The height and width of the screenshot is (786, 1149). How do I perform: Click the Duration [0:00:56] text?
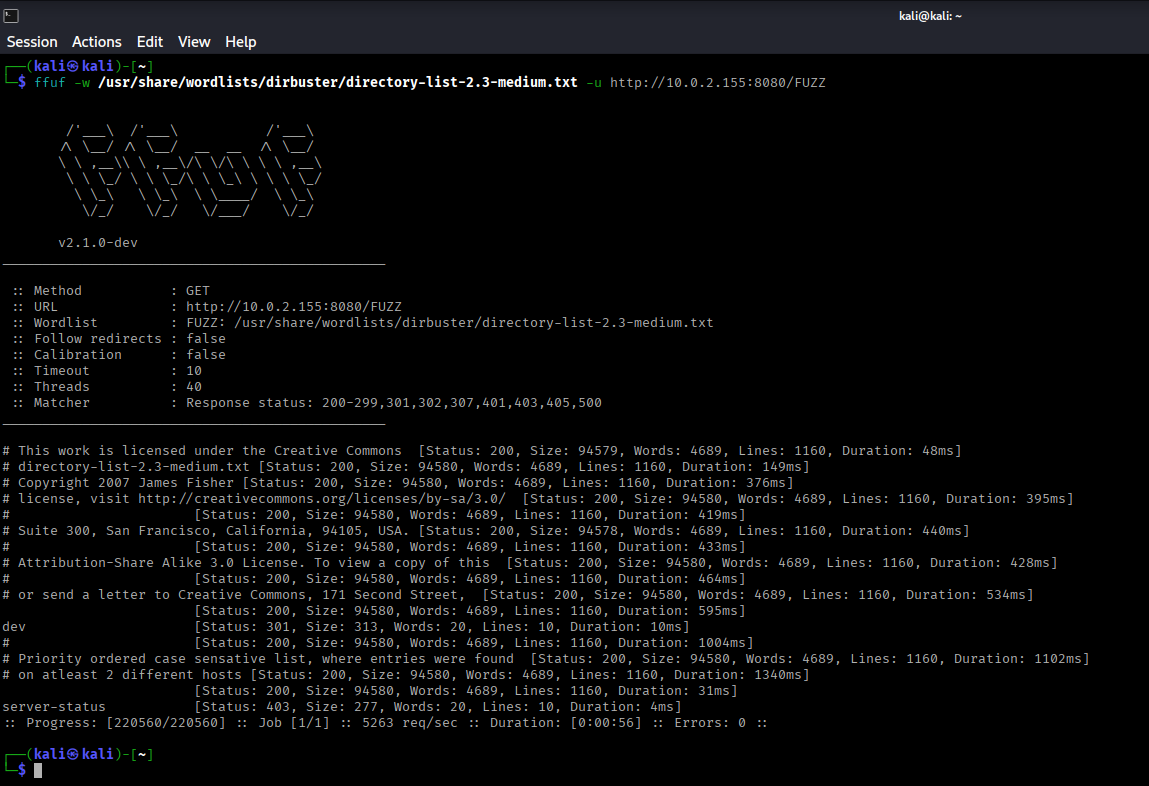566,723
